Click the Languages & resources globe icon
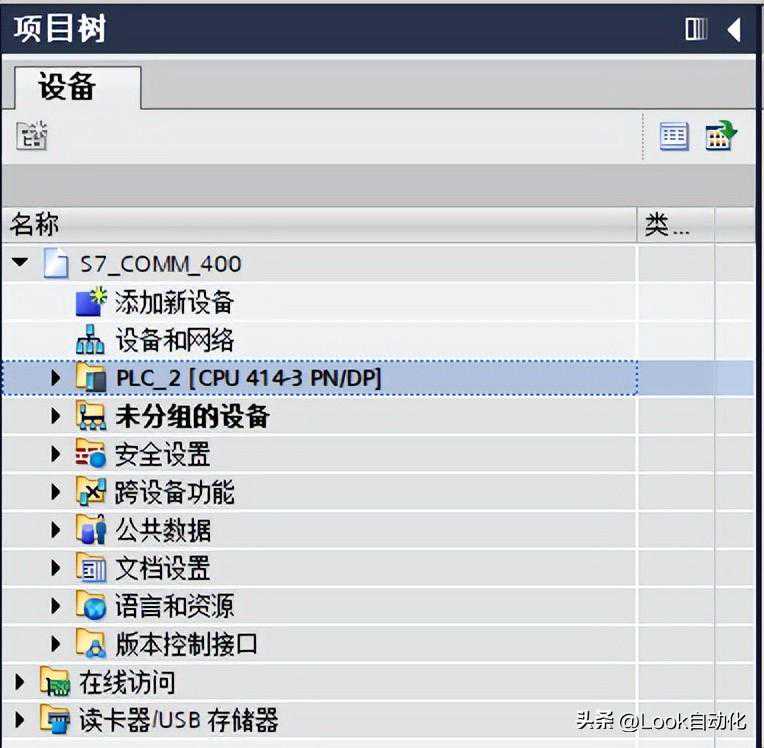Viewport: 764px width, 748px height. pos(91,606)
